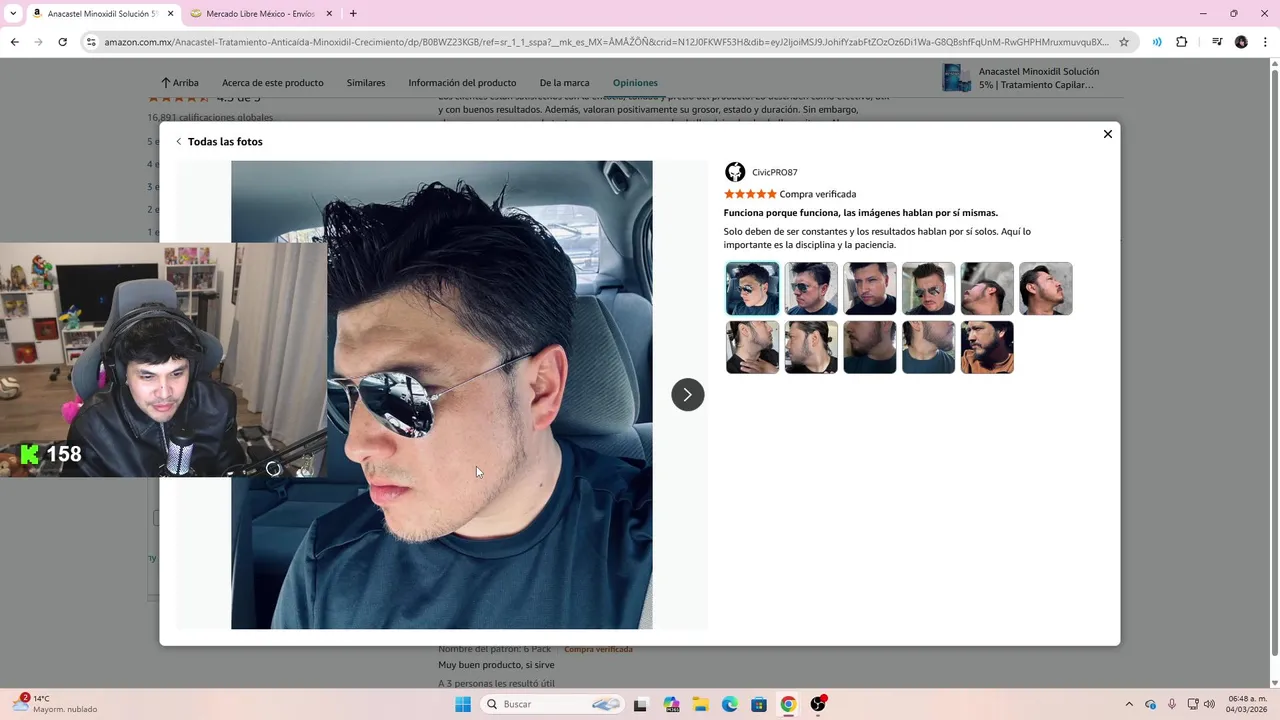Viewport: 1280px width, 720px height.
Task: Open the blue sound extension icon
Action: coord(1157,42)
